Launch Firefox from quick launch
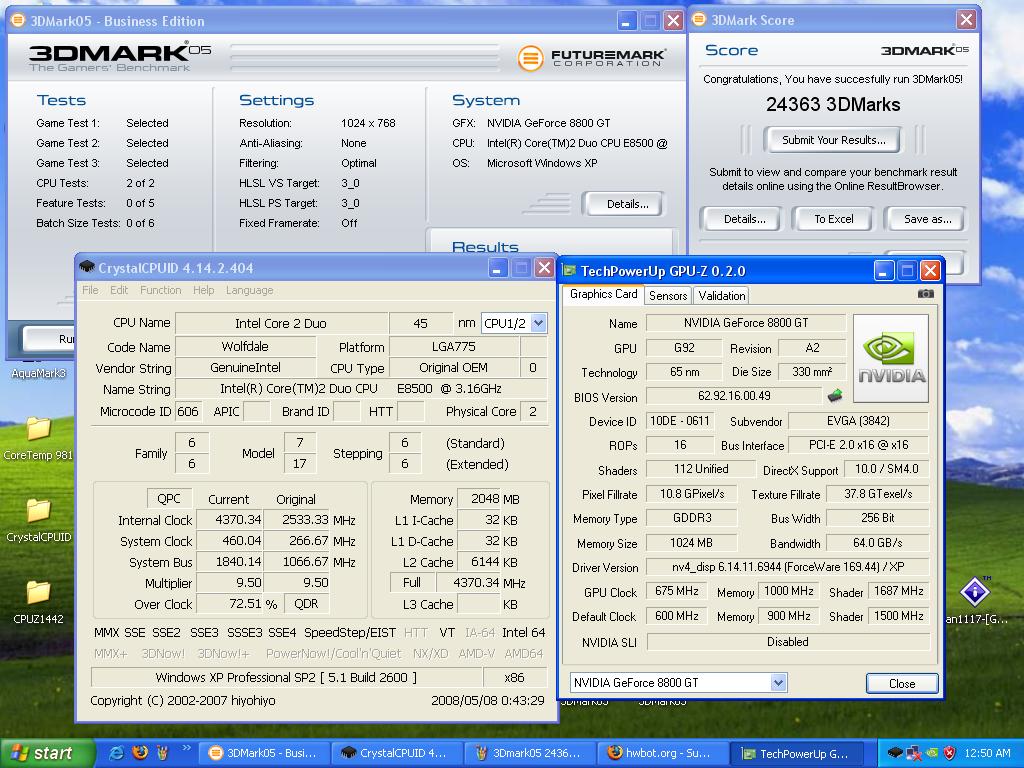Image resolution: width=1024 pixels, height=768 pixels. coord(140,753)
